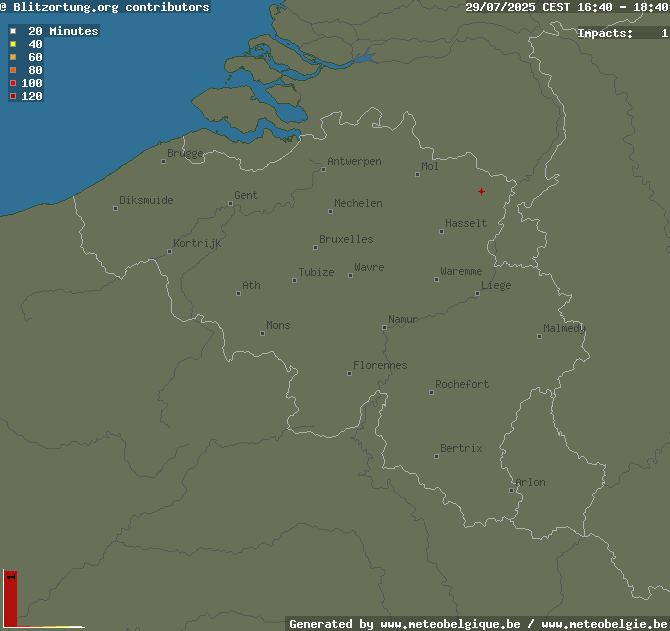Click the date and time range header
The height and width of the screenshot is (631, 670).
tap(567, 7)
